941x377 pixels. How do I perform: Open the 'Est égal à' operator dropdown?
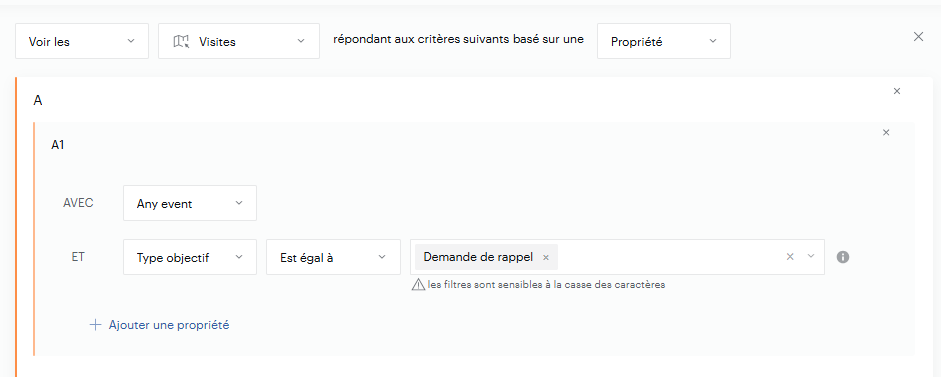pyautogui.click(x=333, y=257)
